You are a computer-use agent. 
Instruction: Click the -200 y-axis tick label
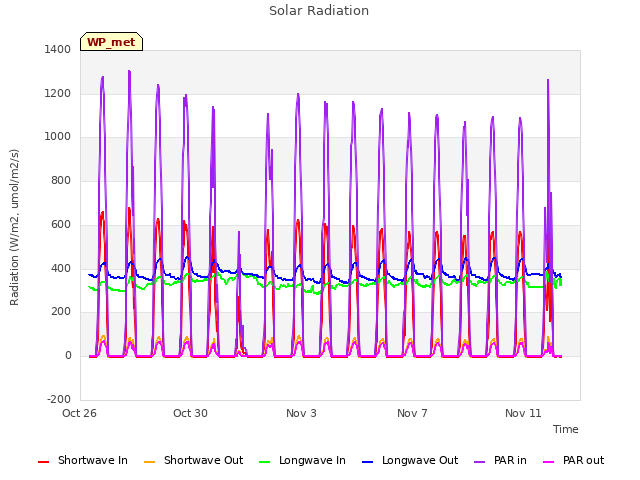59,399
